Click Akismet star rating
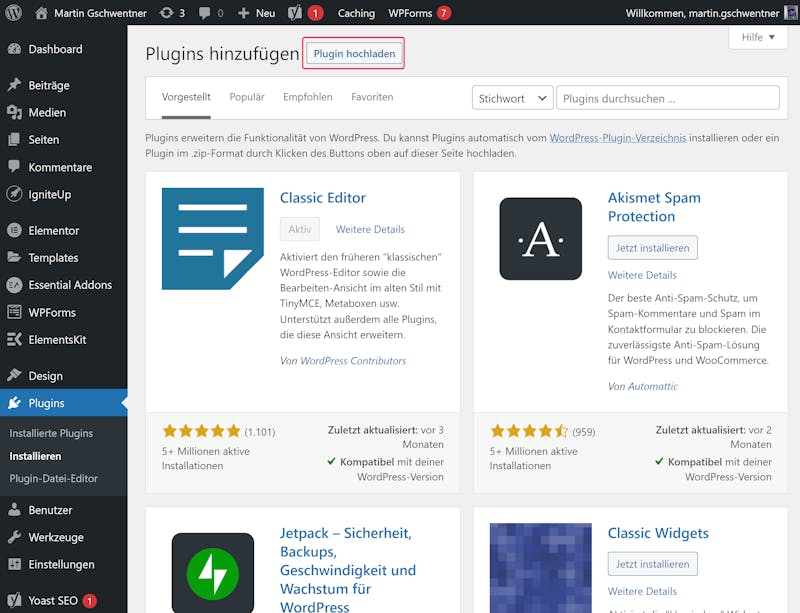This screenshot has height=613, width=800. [x=529, y=431]
